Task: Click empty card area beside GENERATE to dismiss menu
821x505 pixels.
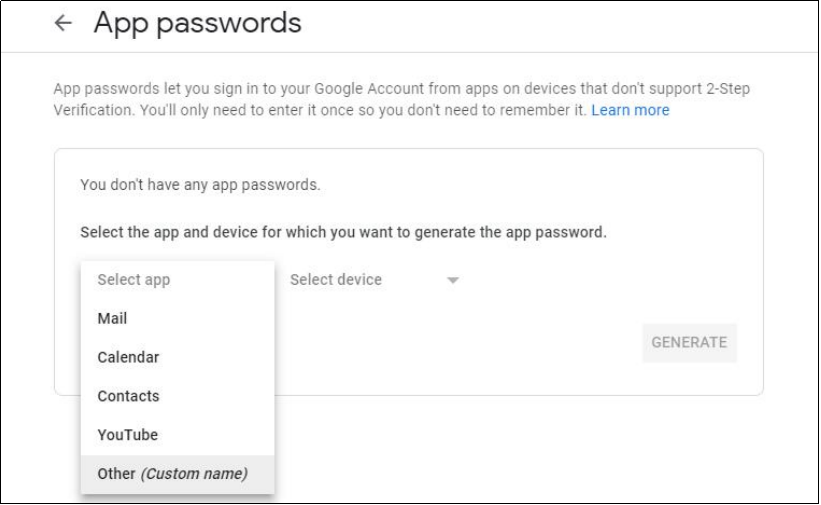Action: click(500, 343)
